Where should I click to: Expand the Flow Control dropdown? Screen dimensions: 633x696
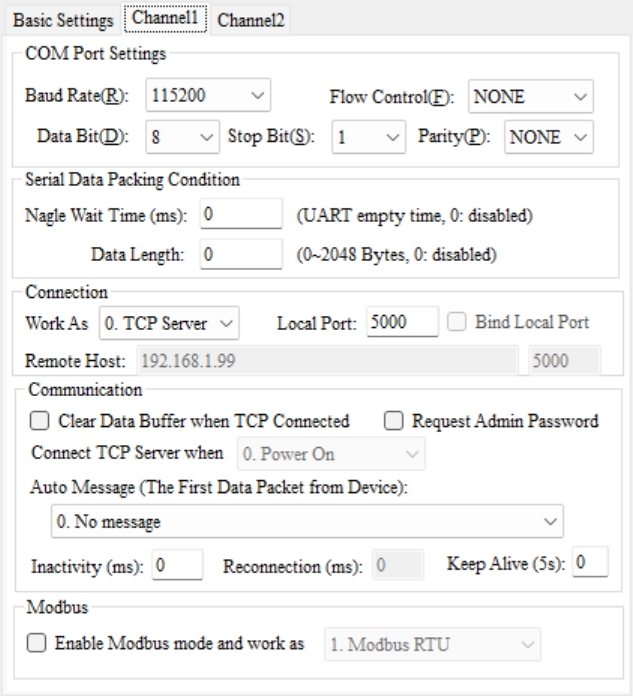(530, 98)
